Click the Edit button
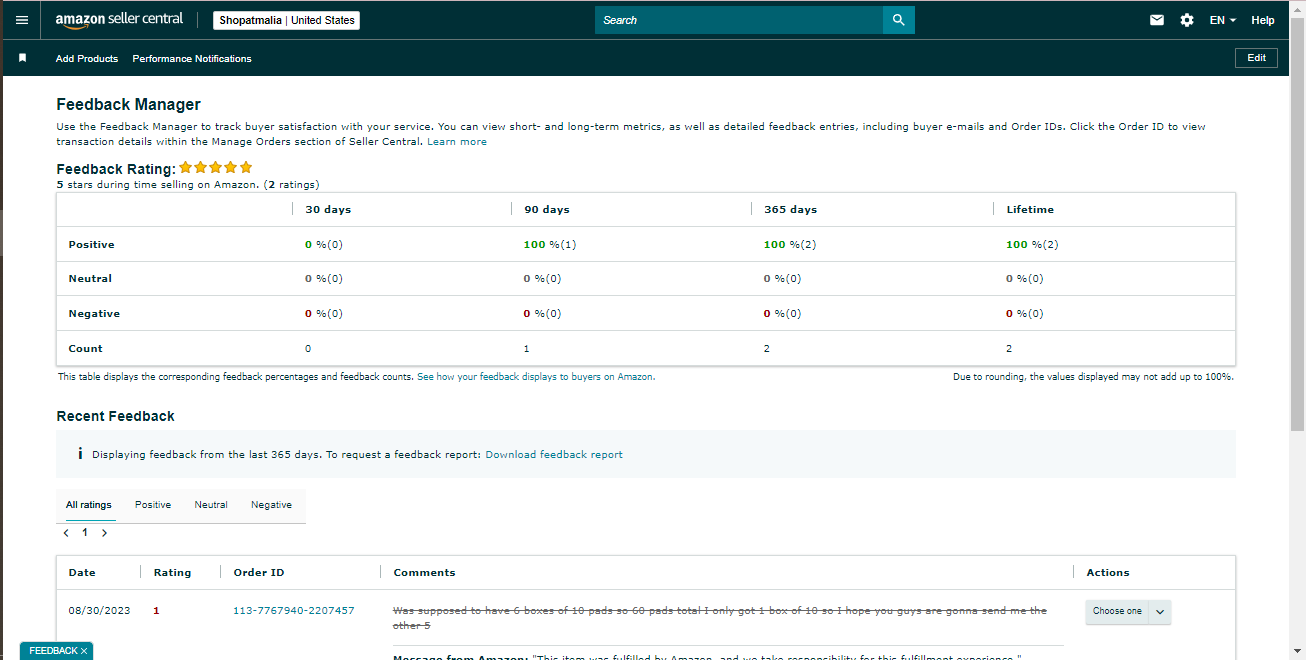This screenshot has width=1306, height=660. [1257, 58]
